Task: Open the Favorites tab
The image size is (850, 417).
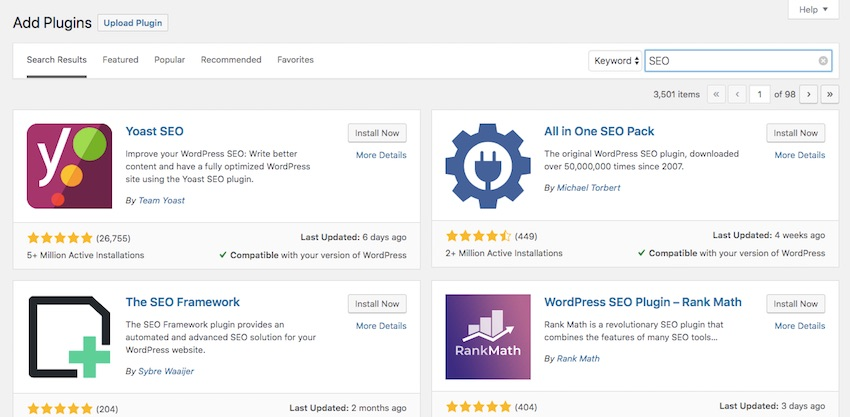Action: click(x=295, y=60)
